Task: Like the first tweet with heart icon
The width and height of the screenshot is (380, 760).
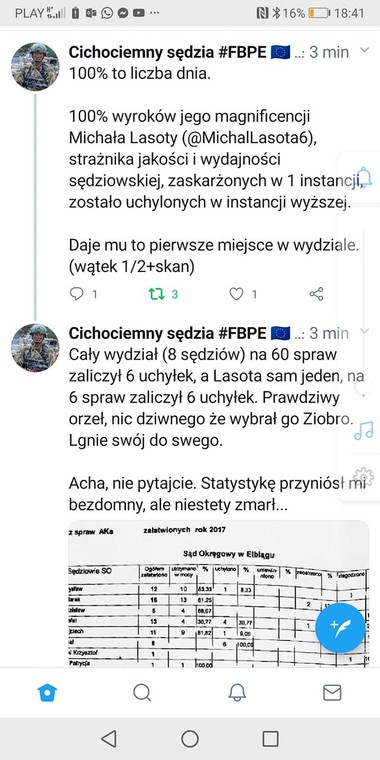Action: [x=236, y=294]
